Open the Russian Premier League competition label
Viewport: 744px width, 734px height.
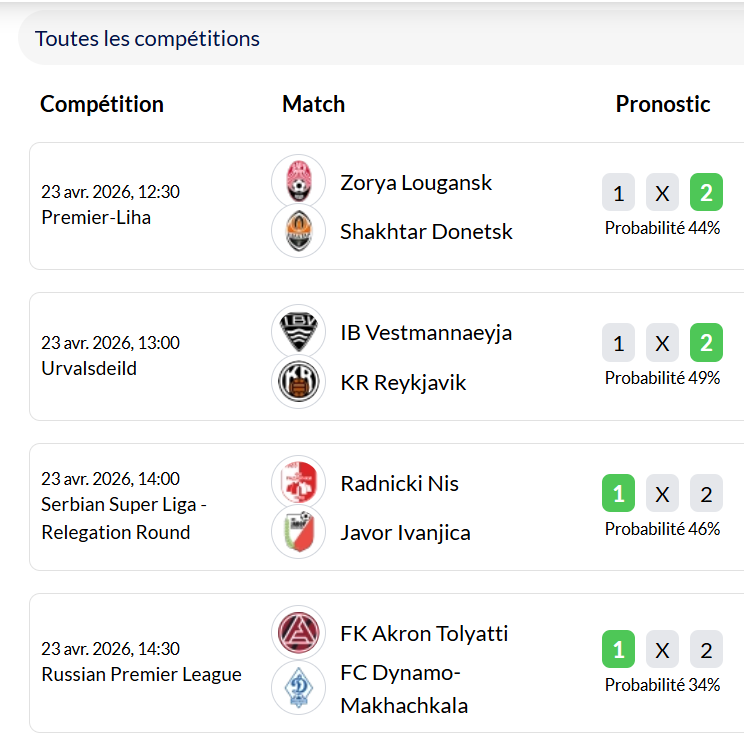coord(141,674)
